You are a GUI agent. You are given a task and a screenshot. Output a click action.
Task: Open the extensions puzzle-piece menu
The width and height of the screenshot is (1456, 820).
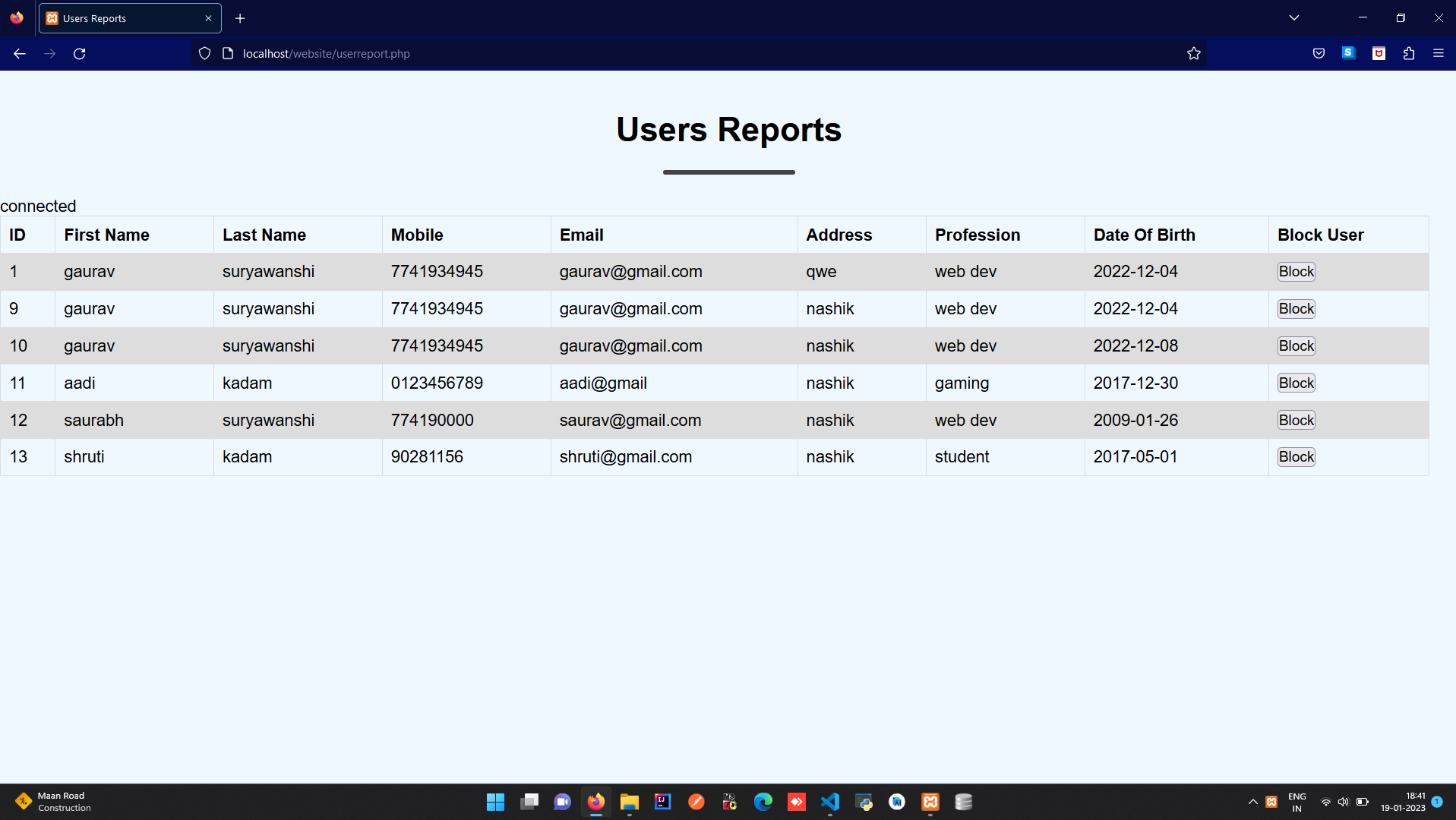pos(1409,53)
